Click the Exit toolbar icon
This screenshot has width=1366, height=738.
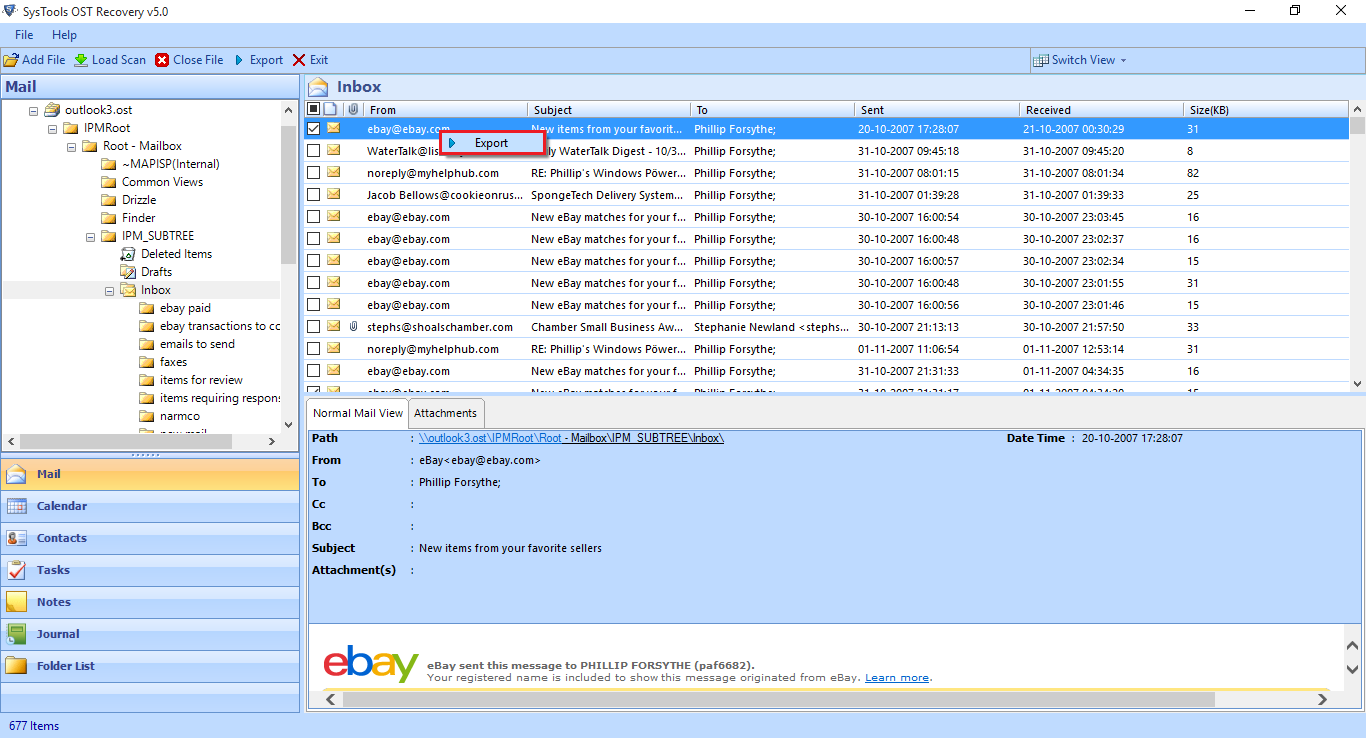click(x=299, y=60)
